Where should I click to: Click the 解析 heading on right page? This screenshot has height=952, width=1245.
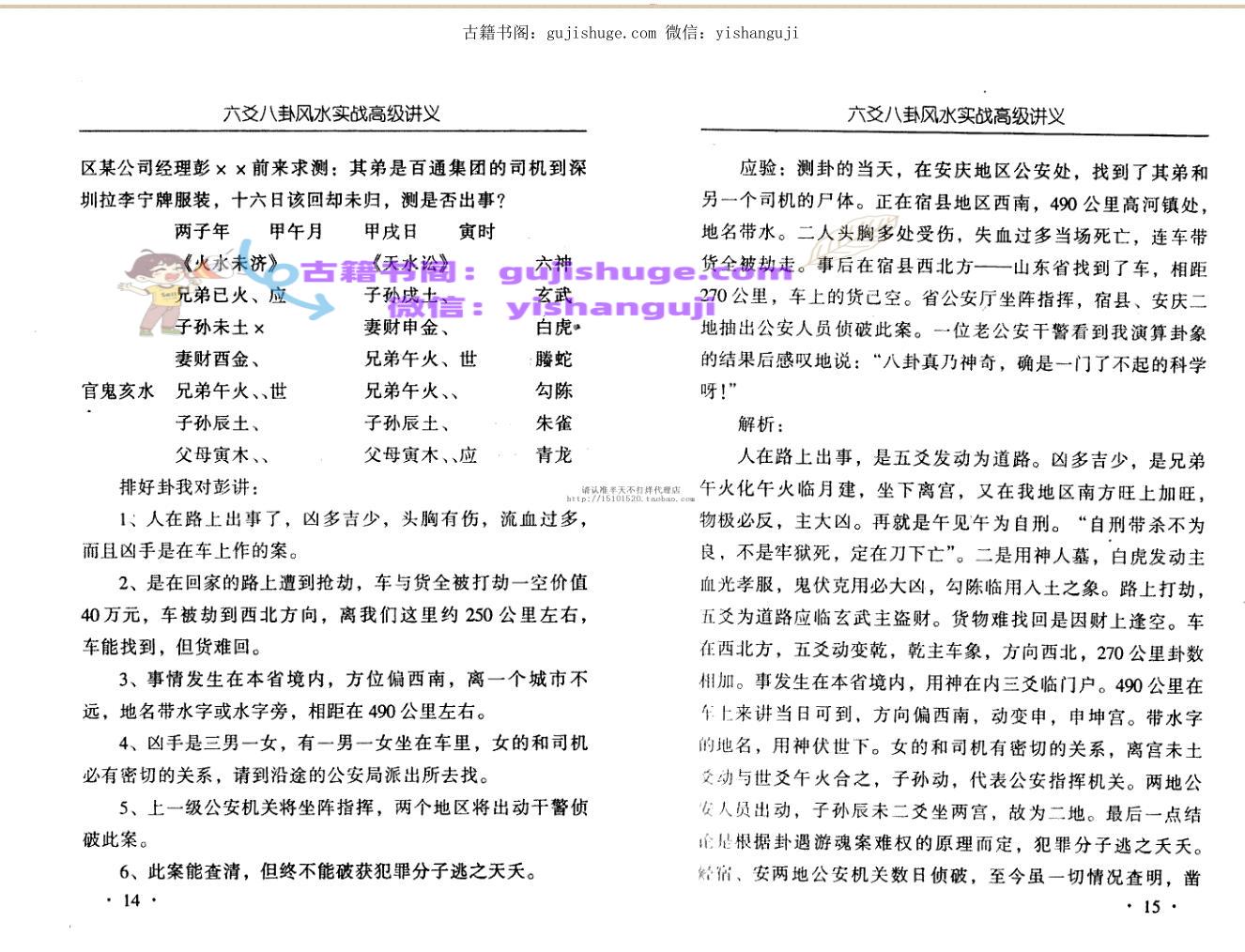(x=759, y=424)
